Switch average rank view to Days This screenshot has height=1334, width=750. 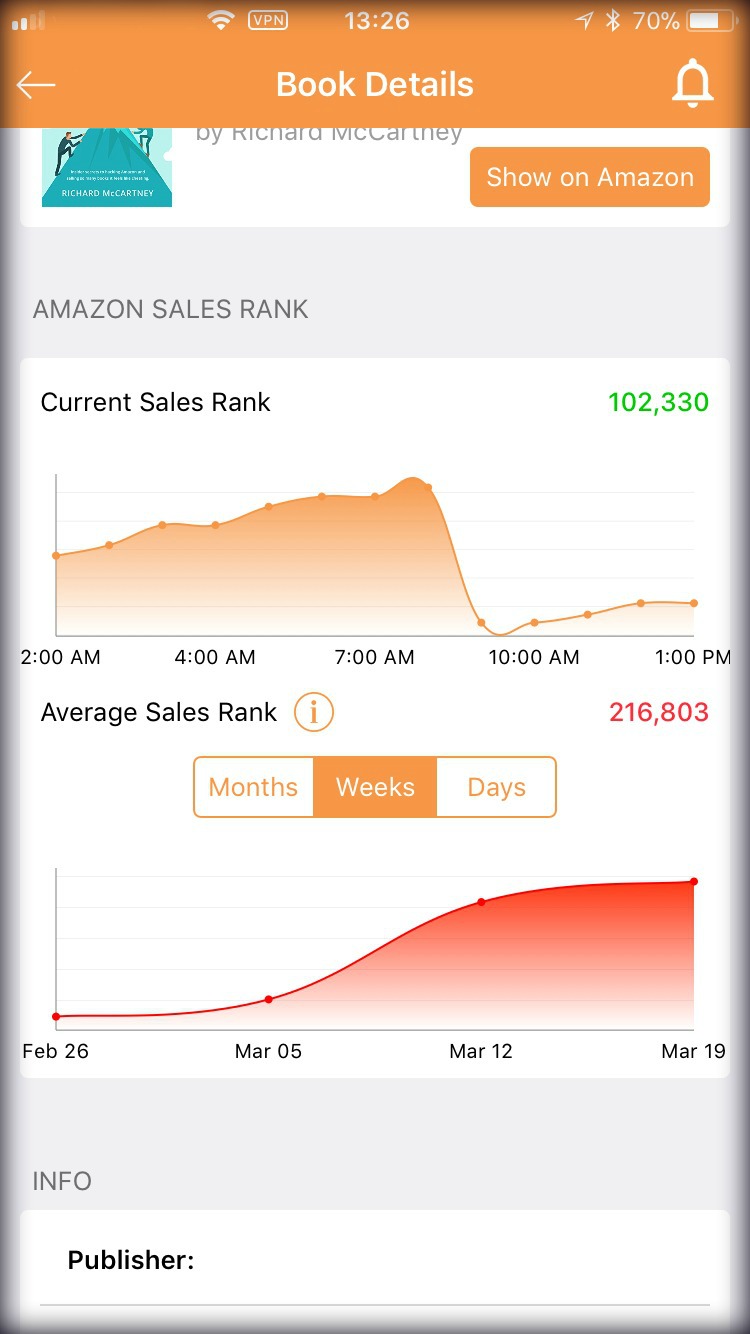[496, 787]
